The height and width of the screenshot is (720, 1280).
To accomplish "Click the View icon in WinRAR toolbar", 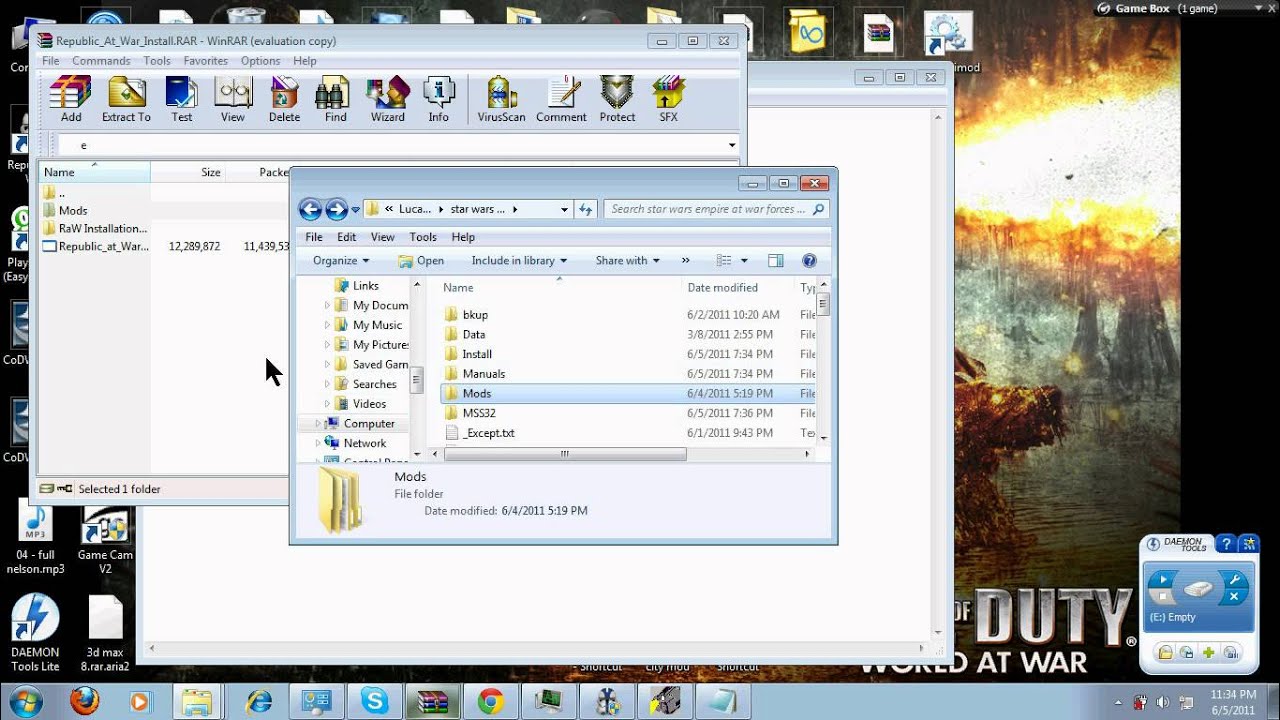I will pos(233,100).
